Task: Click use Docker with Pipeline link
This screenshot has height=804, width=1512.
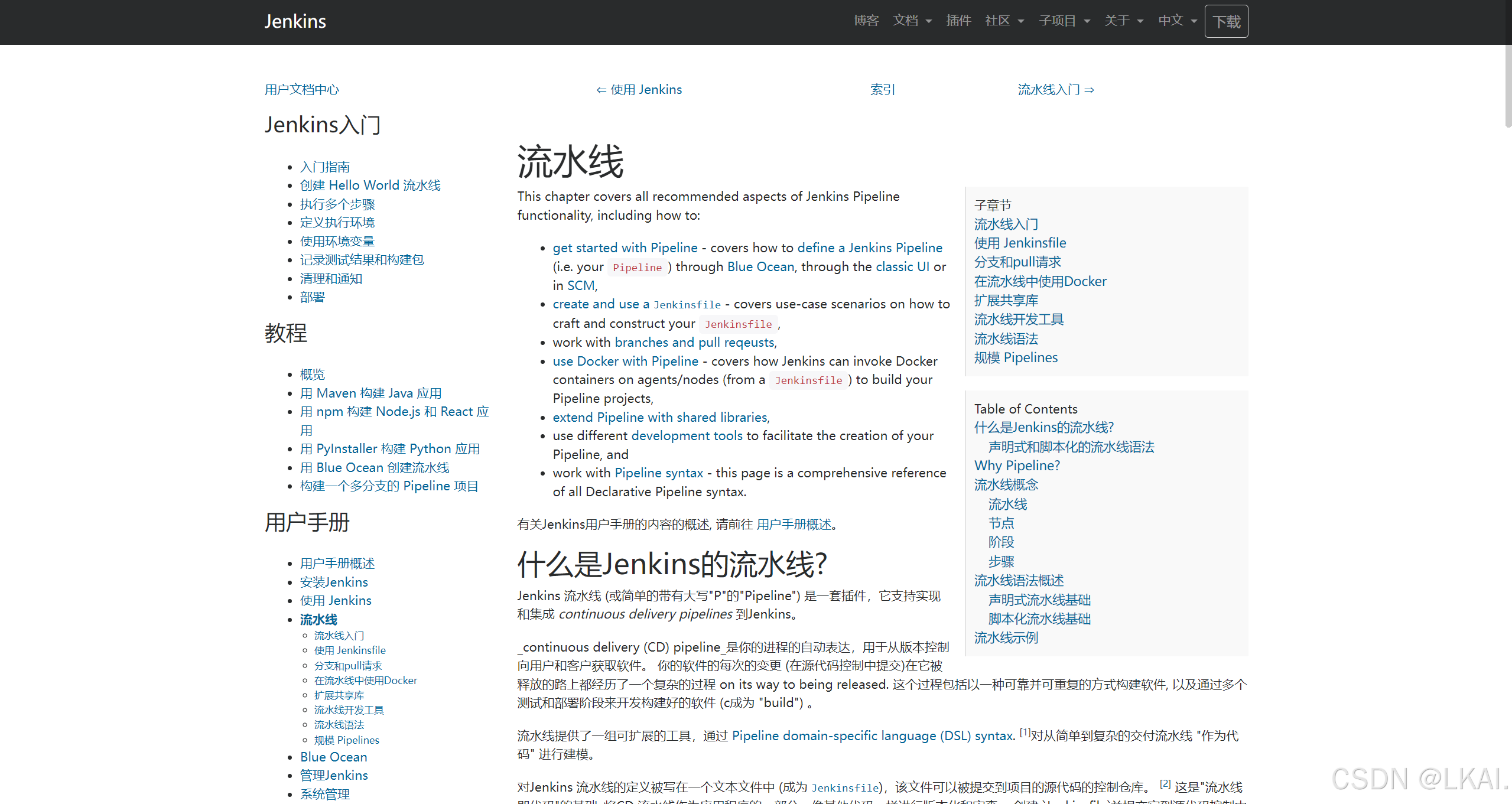Action: coord(626,362)
